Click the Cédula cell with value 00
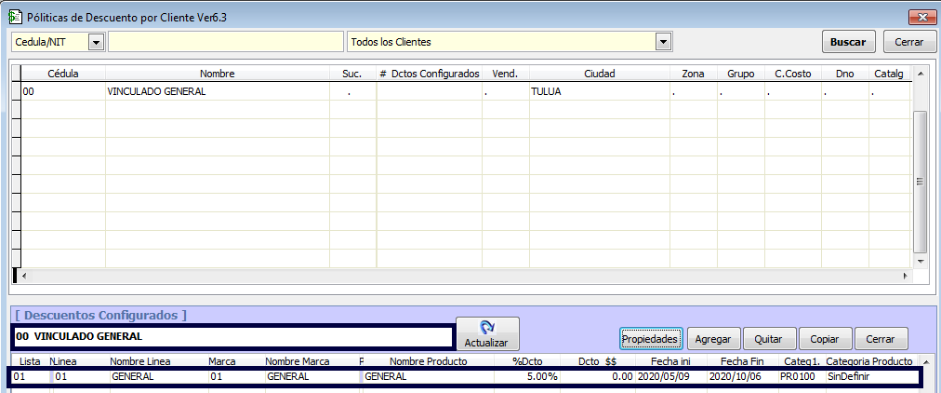 pos(64,92)
